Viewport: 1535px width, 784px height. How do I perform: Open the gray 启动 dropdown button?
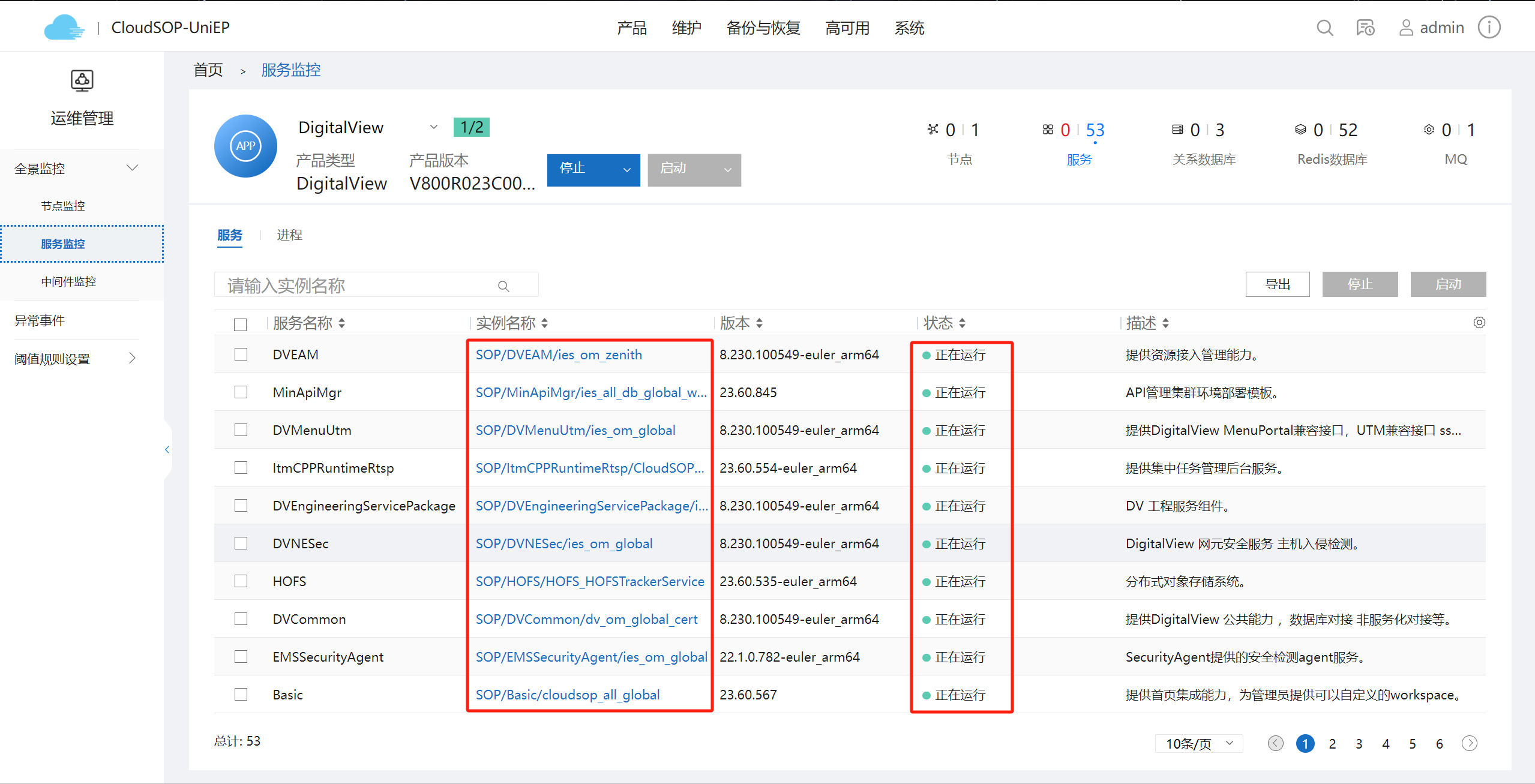coord(694,170)
